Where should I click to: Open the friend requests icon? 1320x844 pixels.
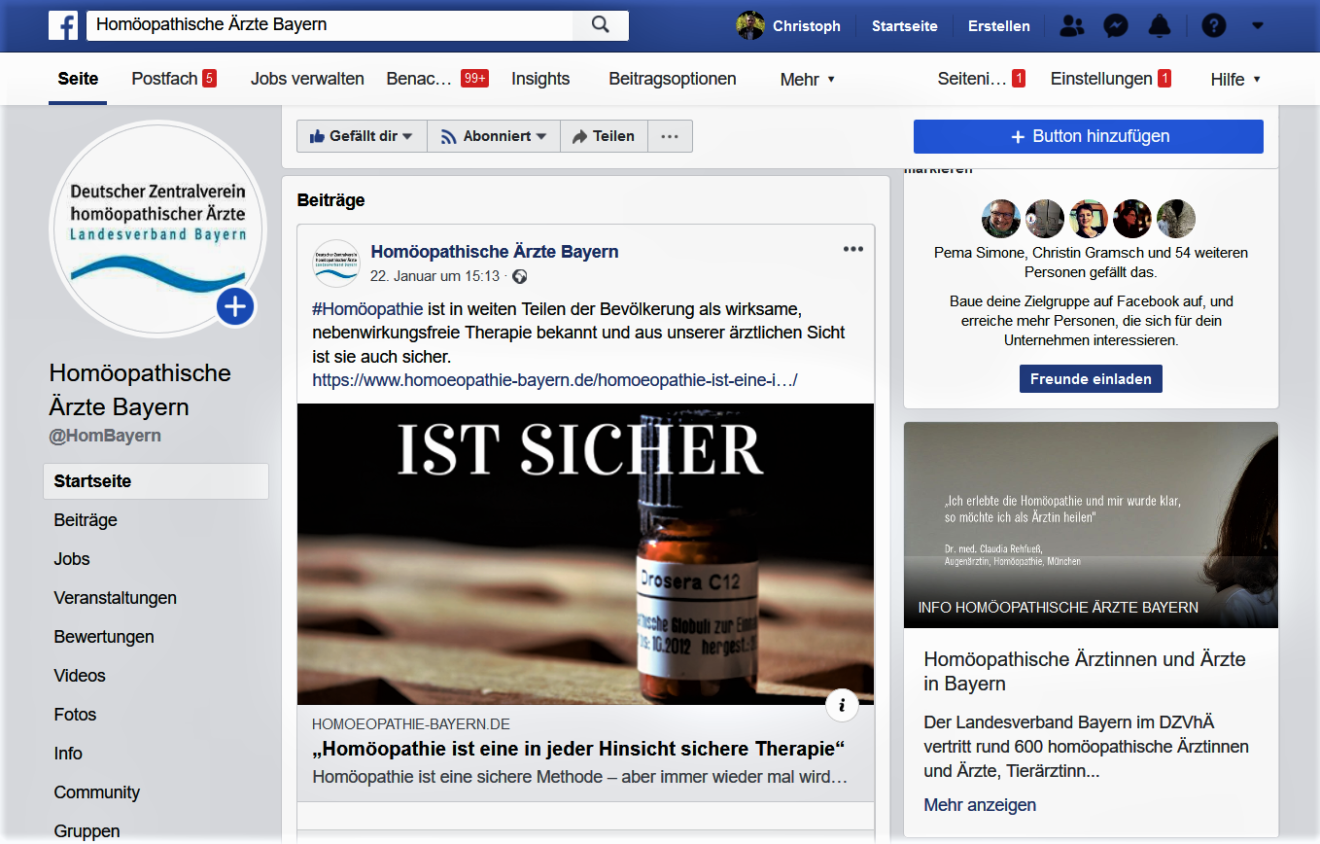tap(1072, 26)
